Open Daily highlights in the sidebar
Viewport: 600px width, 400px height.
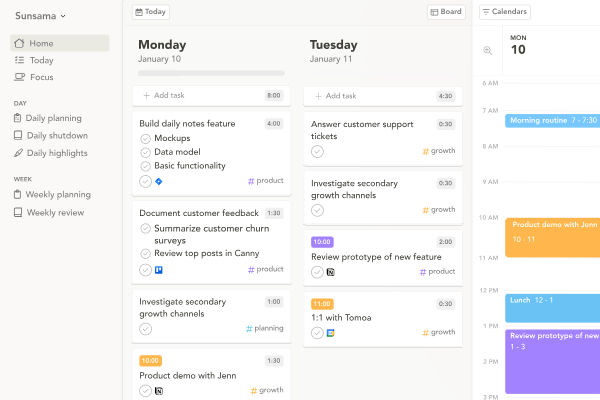(57, 153)
